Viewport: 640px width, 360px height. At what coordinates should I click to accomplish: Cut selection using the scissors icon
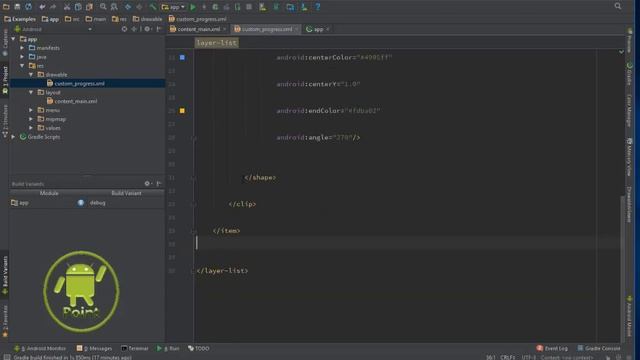tap(67, 7)
